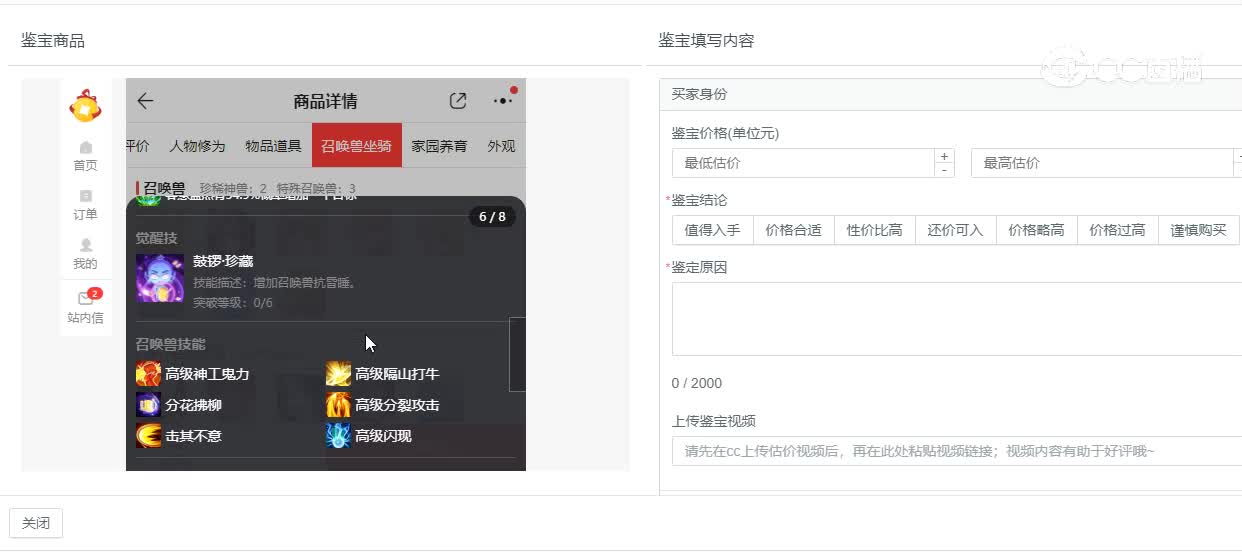1242x552 pixels.
Task: Click the 召唤兽技能 label
Action: (171, 344)
